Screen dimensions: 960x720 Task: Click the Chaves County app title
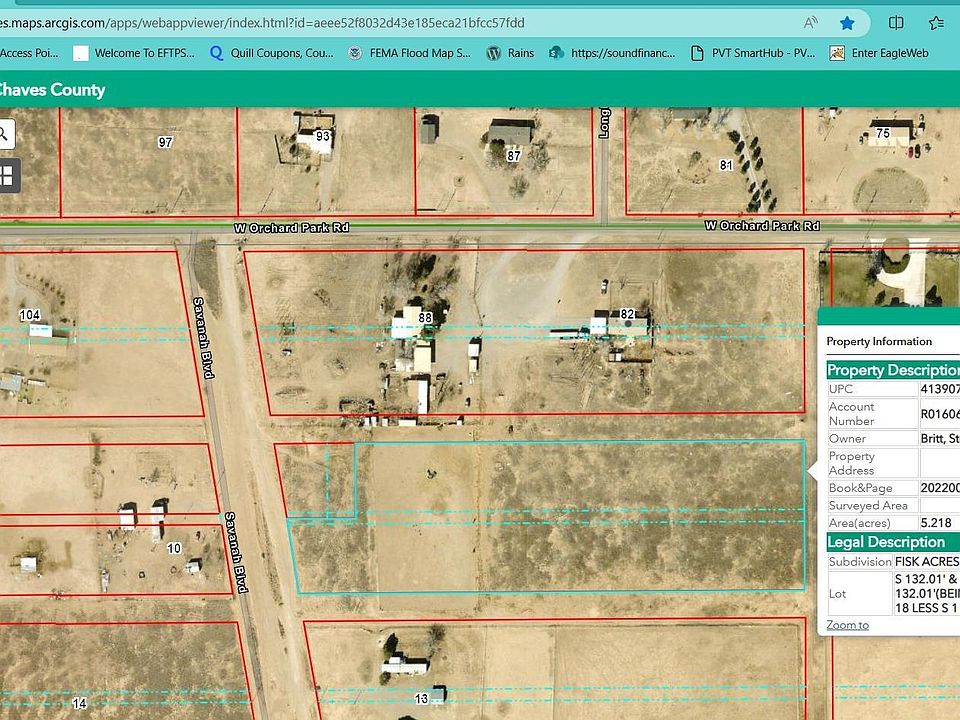pyautogui.click(x=50, y=90)
